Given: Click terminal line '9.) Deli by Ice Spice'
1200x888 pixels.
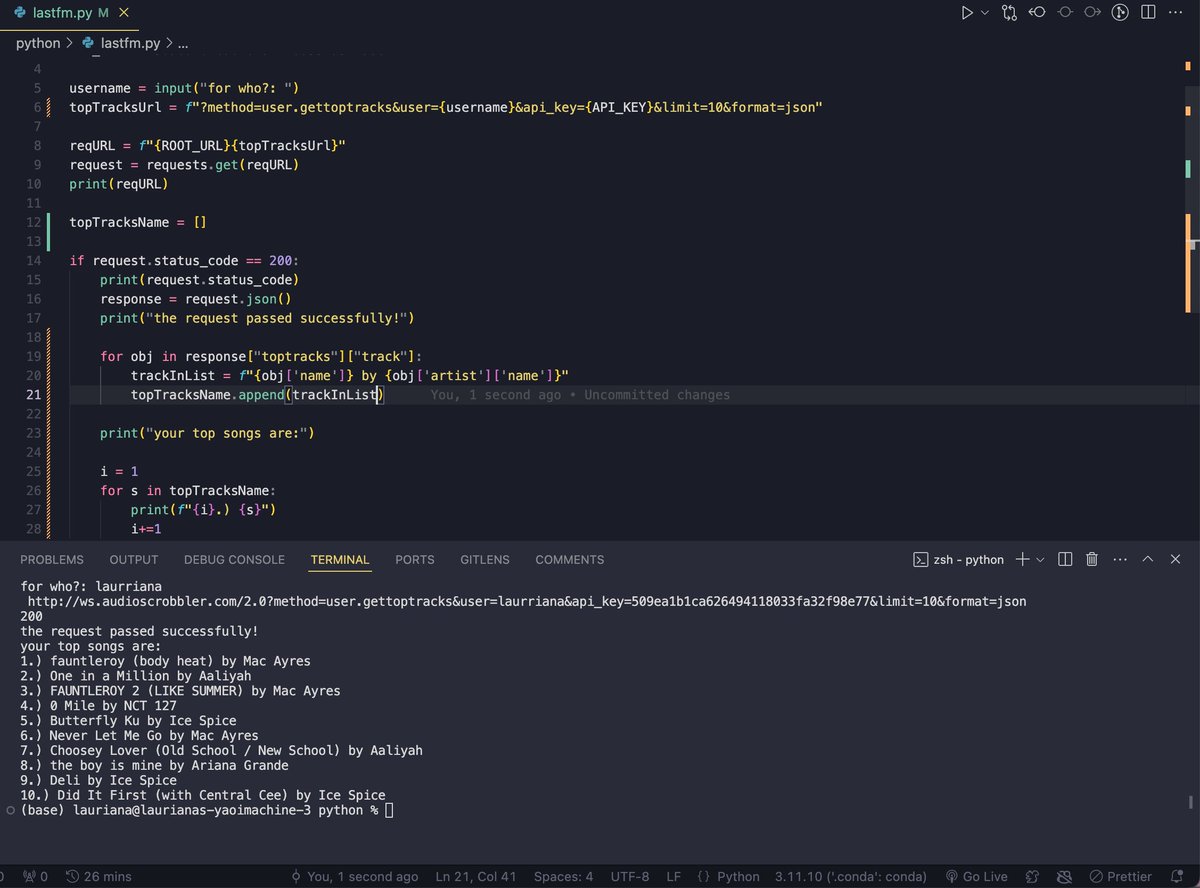Looking at the screenshot, I should tap(98, 780).
